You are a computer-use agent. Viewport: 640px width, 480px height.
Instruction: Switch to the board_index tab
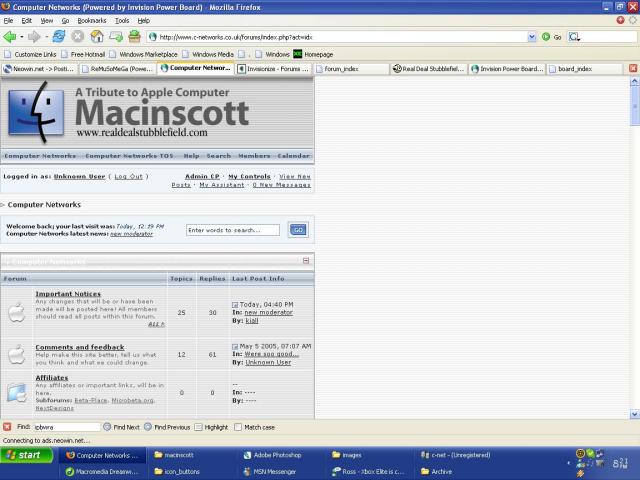(585, 69)
